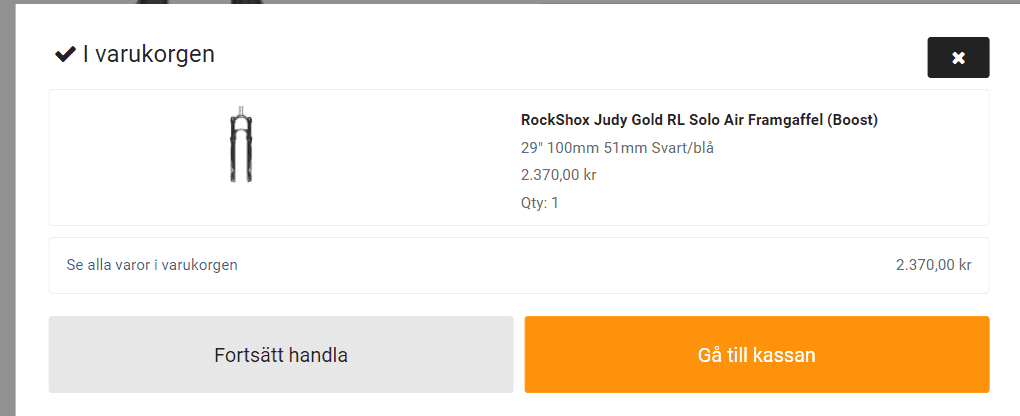Viewport: 1020px width, 416px height.
Task: Proceed with the Gå till kassan button
Action: point(757,355)
